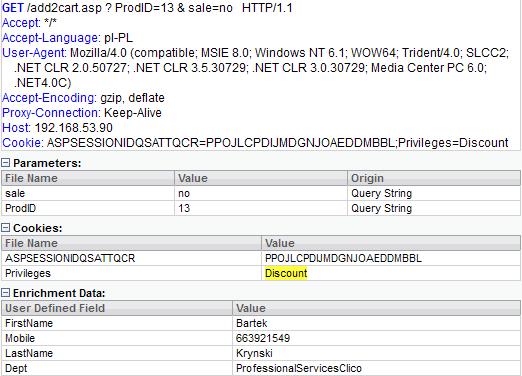The image size is (522, 376).
Task: Select the 'gzip, deflate' encoding value
Action: 132,98
